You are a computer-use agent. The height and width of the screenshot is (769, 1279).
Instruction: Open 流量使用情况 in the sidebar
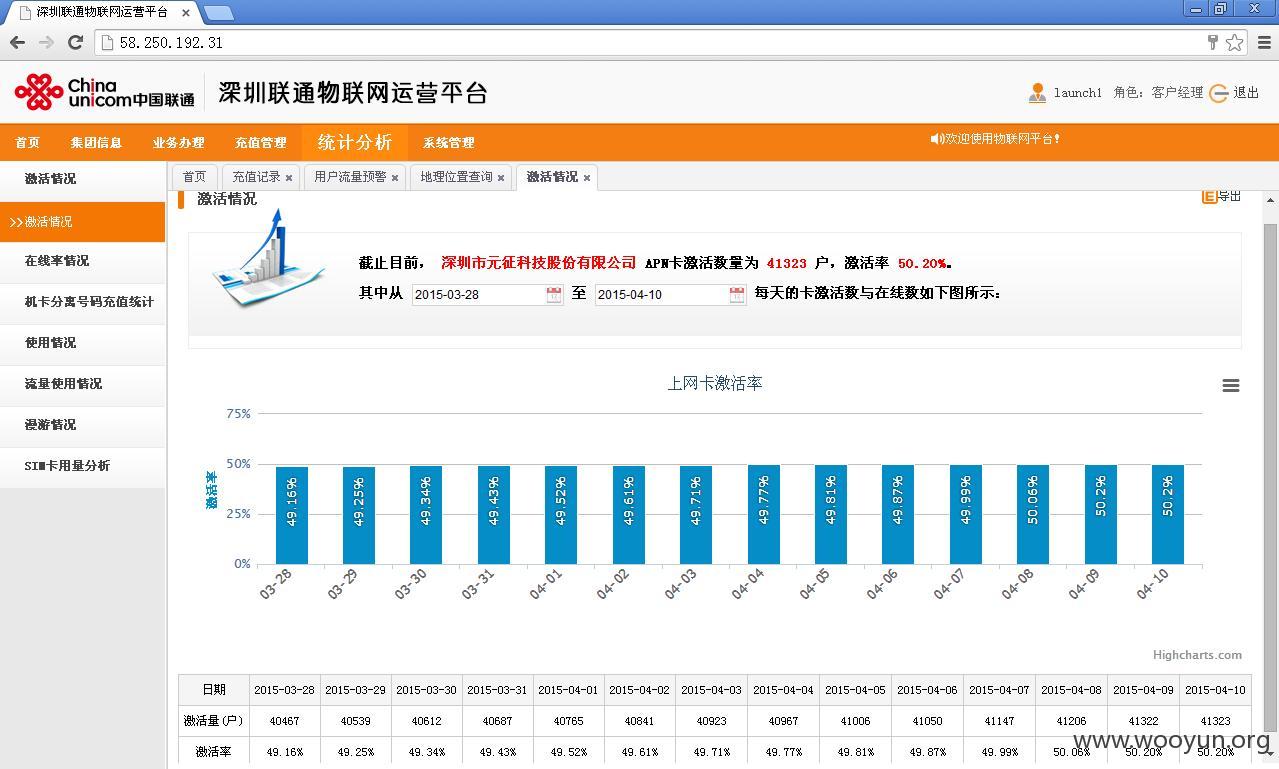(82, 384)
